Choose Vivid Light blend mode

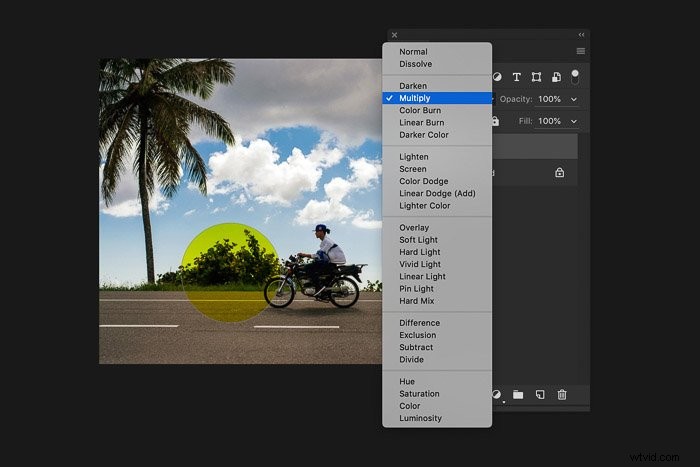coord(437,264)
